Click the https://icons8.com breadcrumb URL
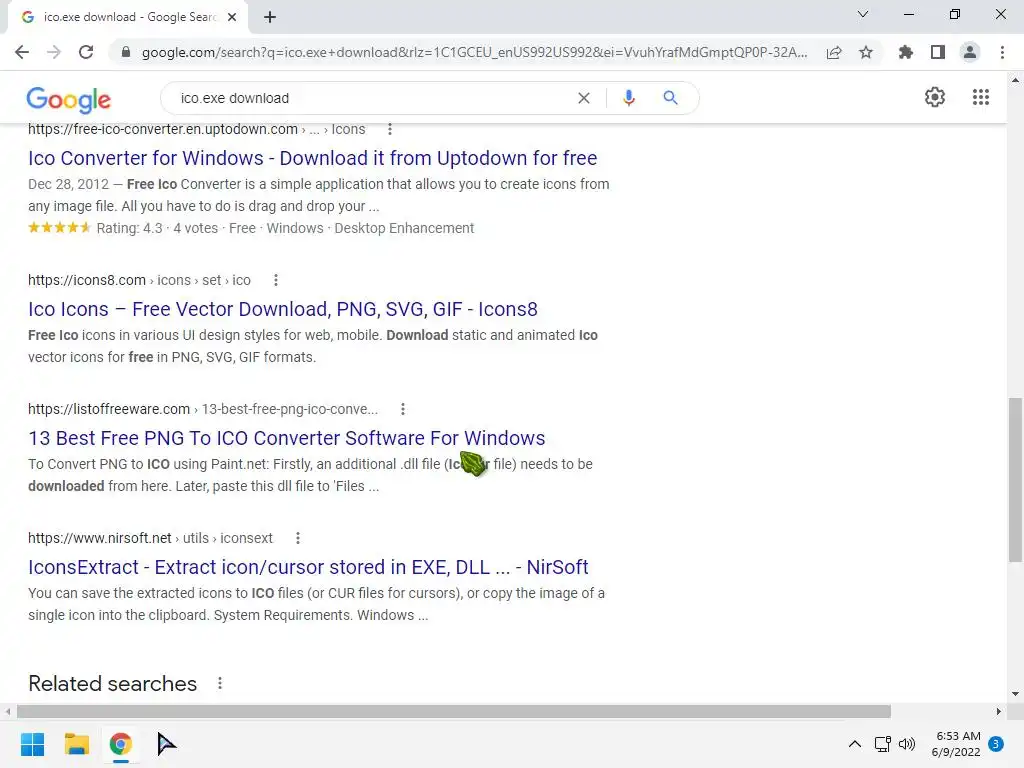1024x768 pixels. pos(87,280)
